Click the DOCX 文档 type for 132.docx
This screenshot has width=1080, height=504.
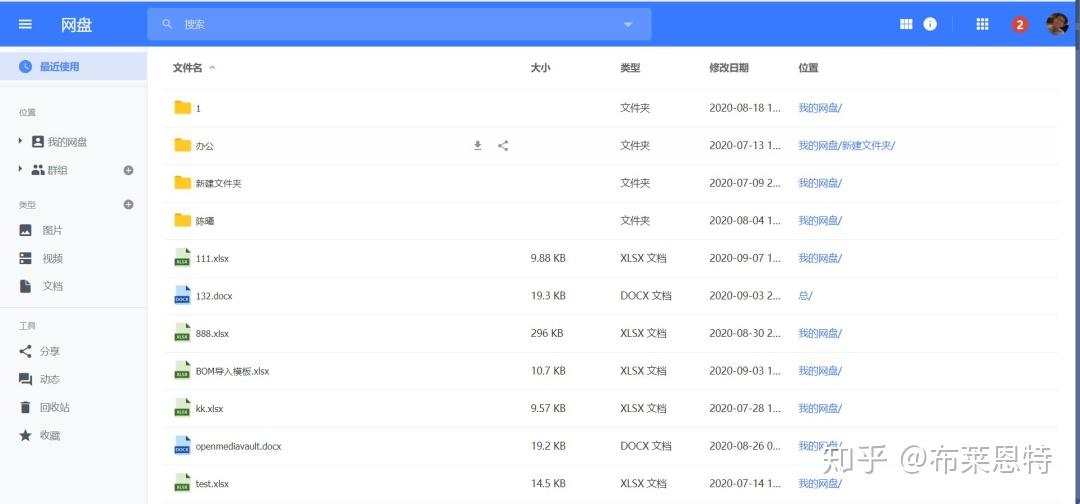coord(645,296)
